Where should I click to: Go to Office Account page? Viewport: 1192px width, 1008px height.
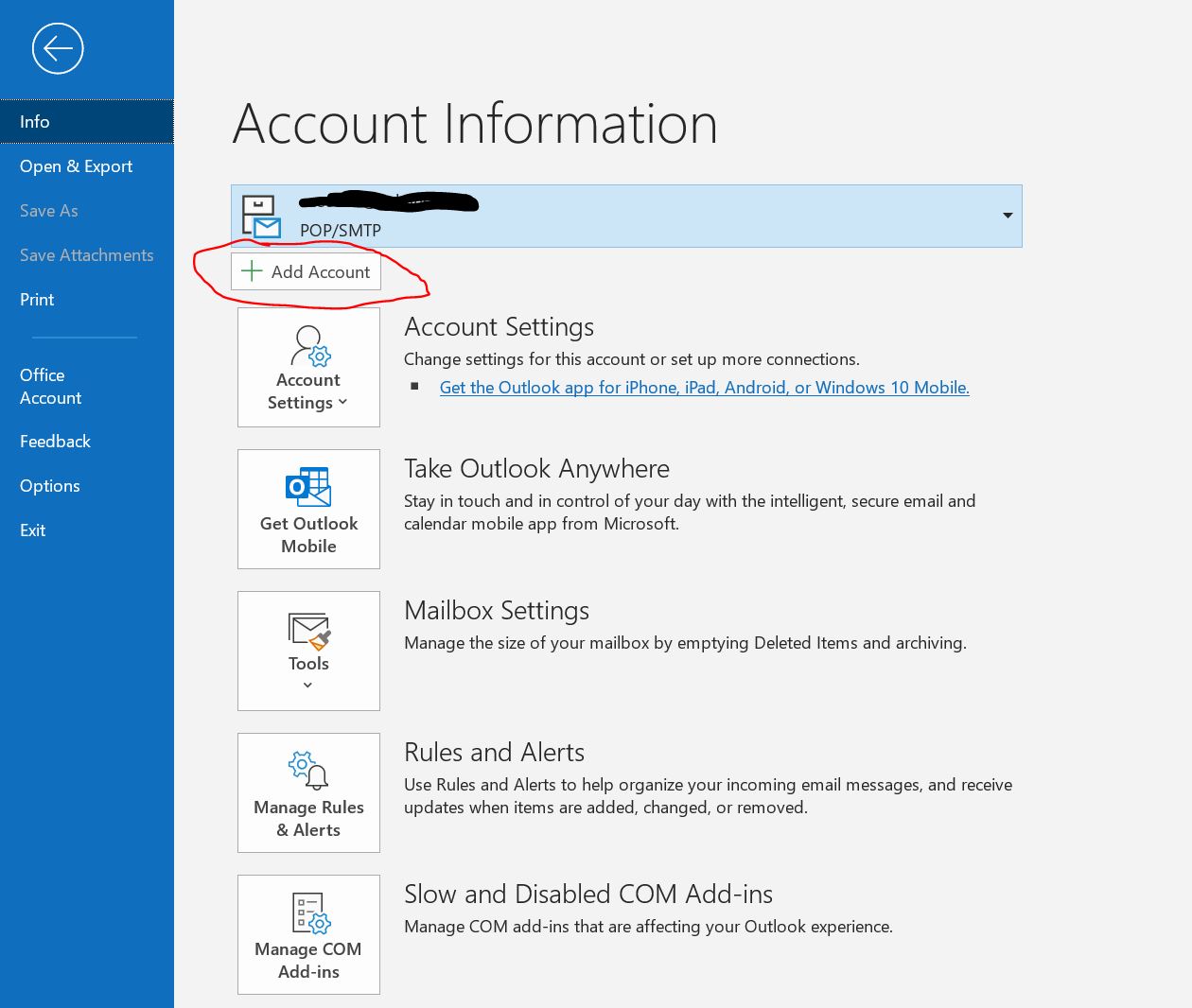(50, 387)
